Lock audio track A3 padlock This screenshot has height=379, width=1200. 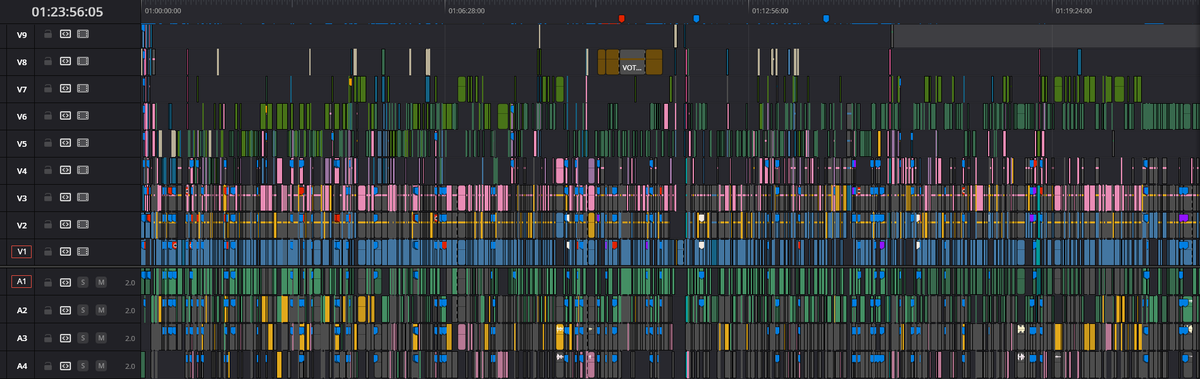pyautogui.click(x=47, y=339)
